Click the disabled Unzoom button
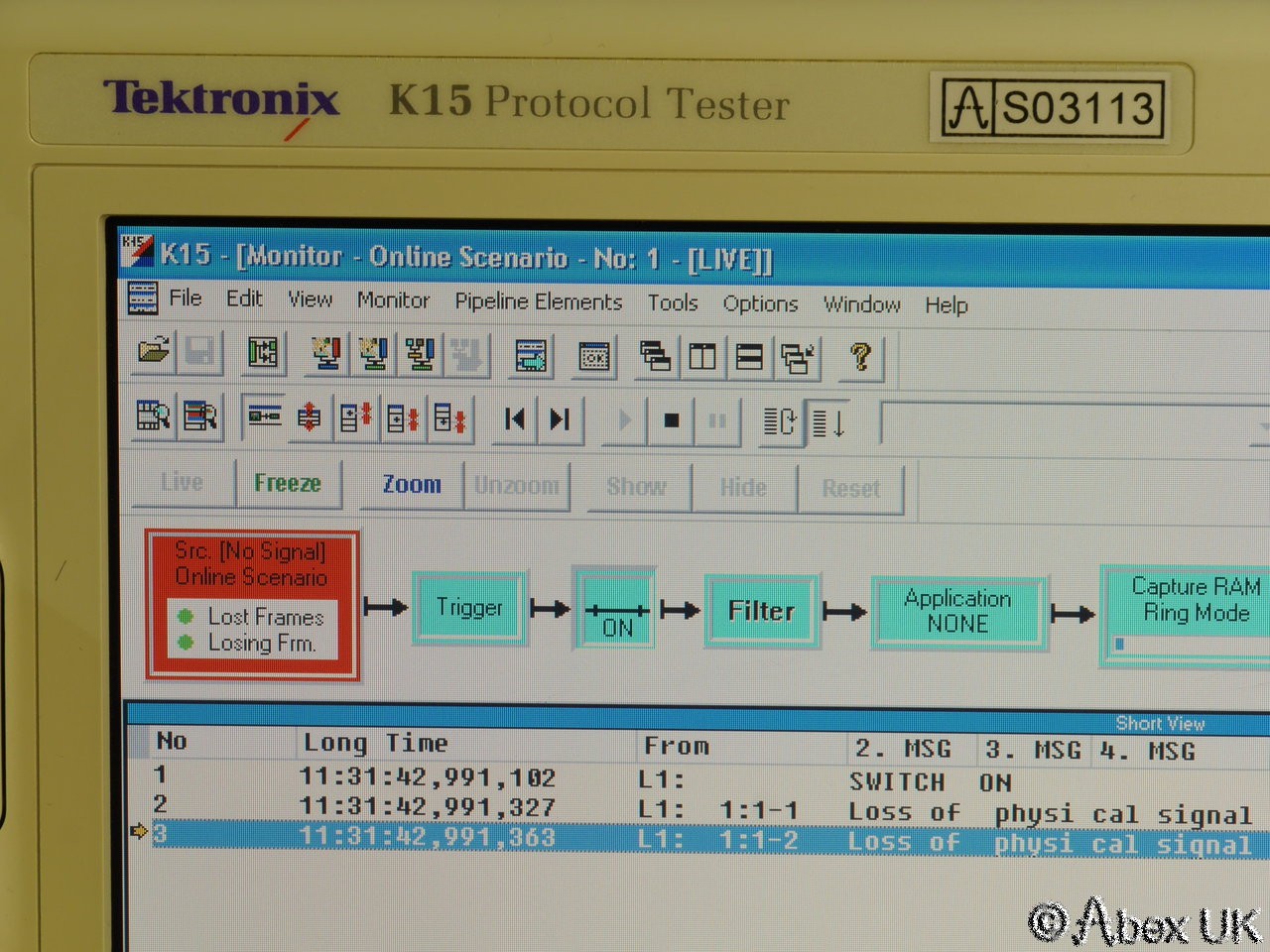Image resolution: width=1270 pixels, height=952 pixels. (517, 486)
